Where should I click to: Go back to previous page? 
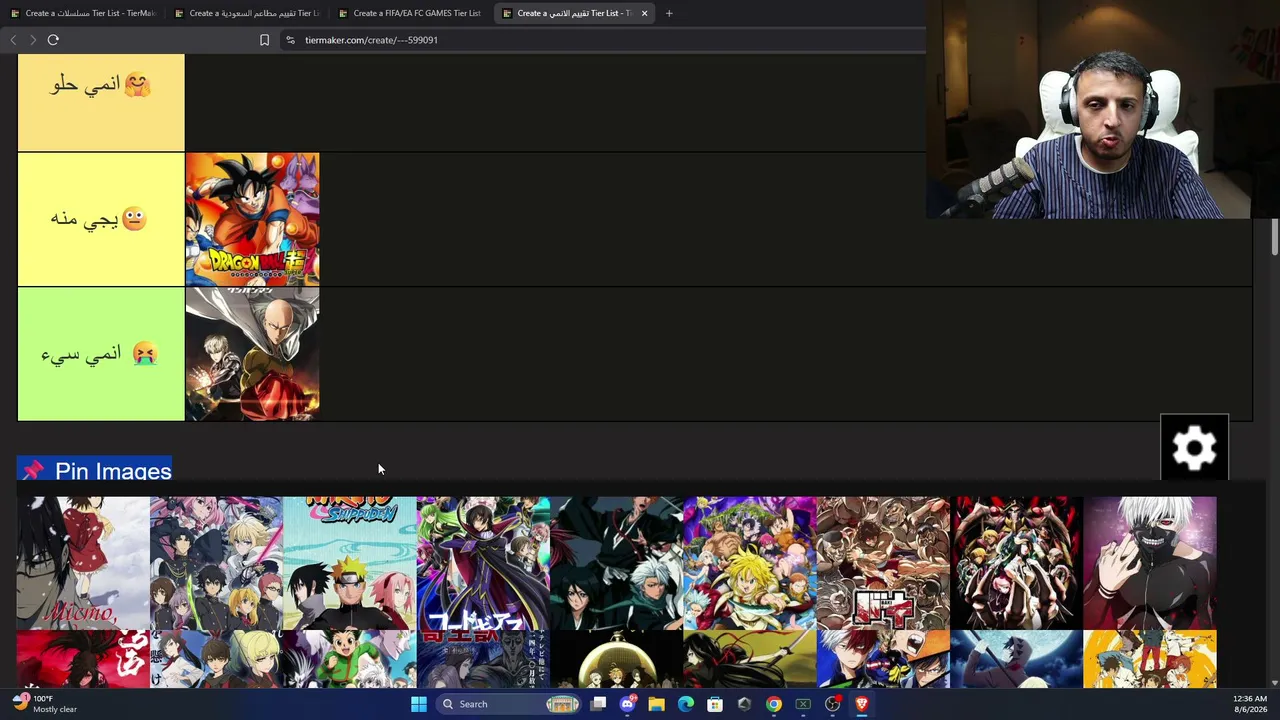tap(13, 40)
